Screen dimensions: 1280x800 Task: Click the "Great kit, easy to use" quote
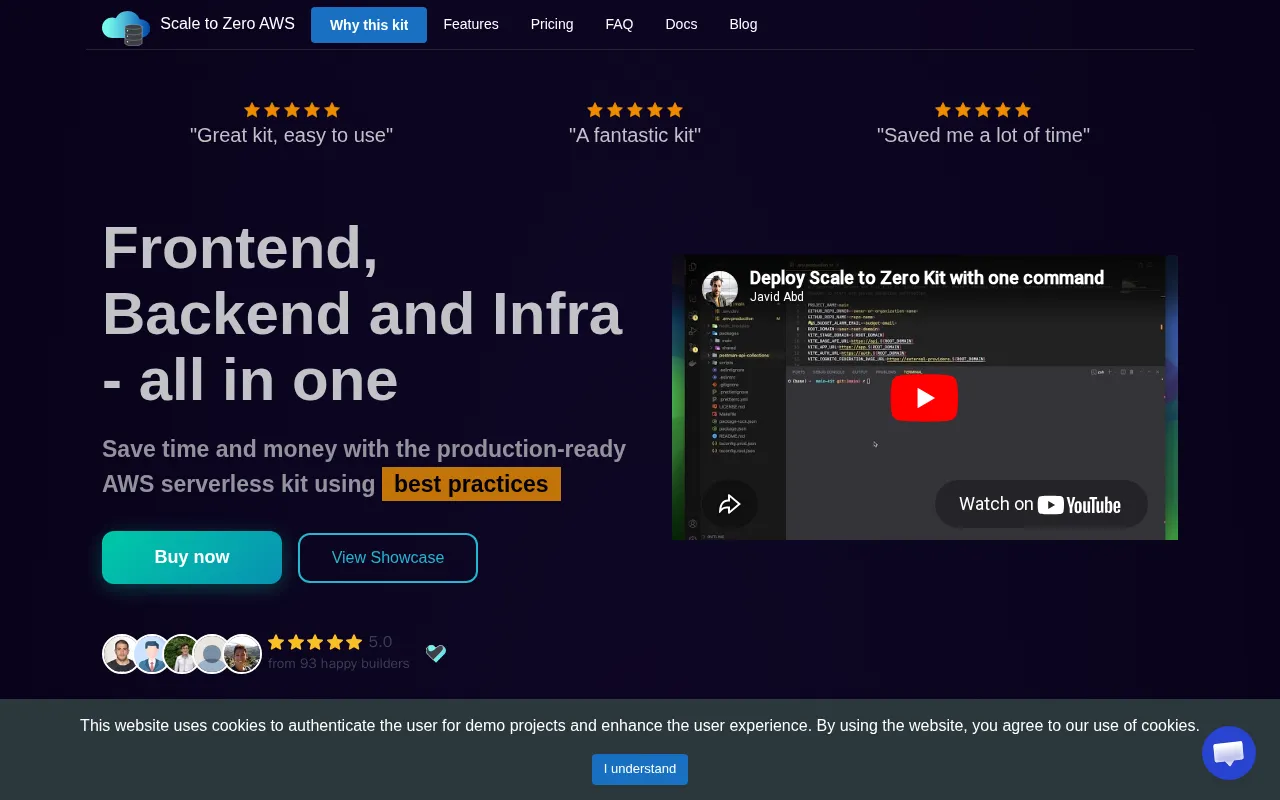coord(292,135)
